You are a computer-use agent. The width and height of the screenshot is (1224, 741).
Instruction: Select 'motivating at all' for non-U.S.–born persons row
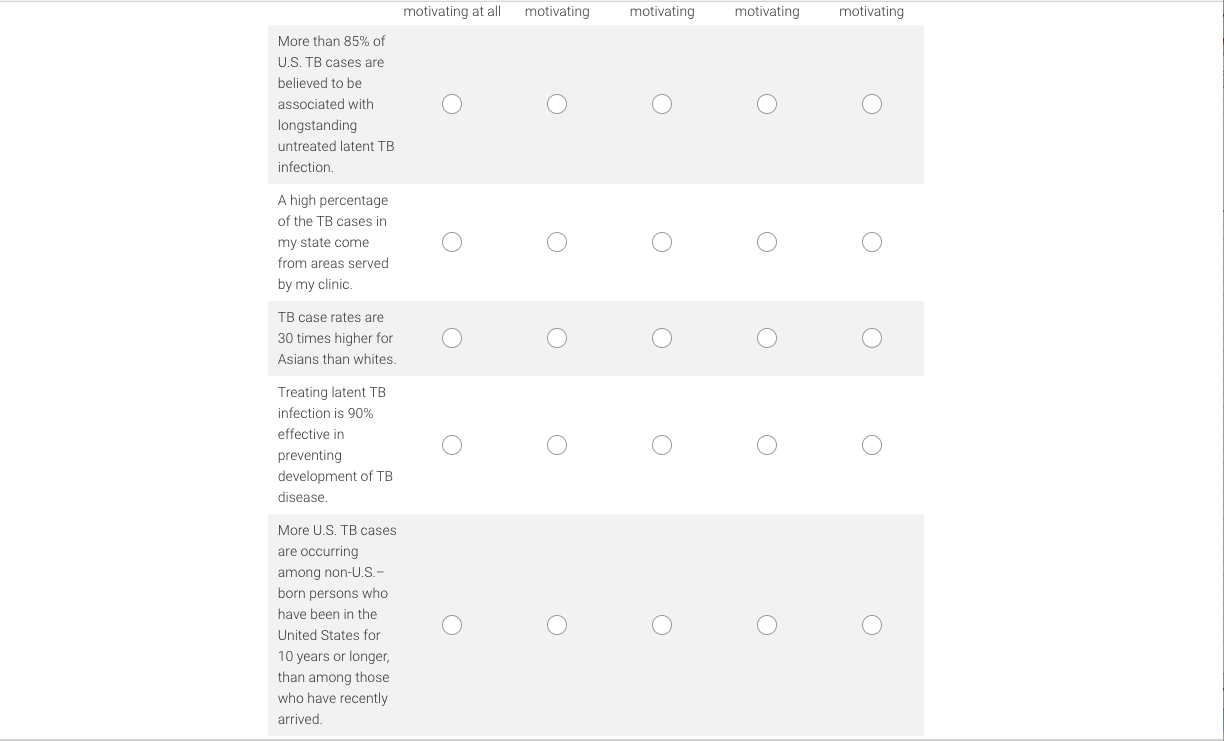tap(452, 625)
